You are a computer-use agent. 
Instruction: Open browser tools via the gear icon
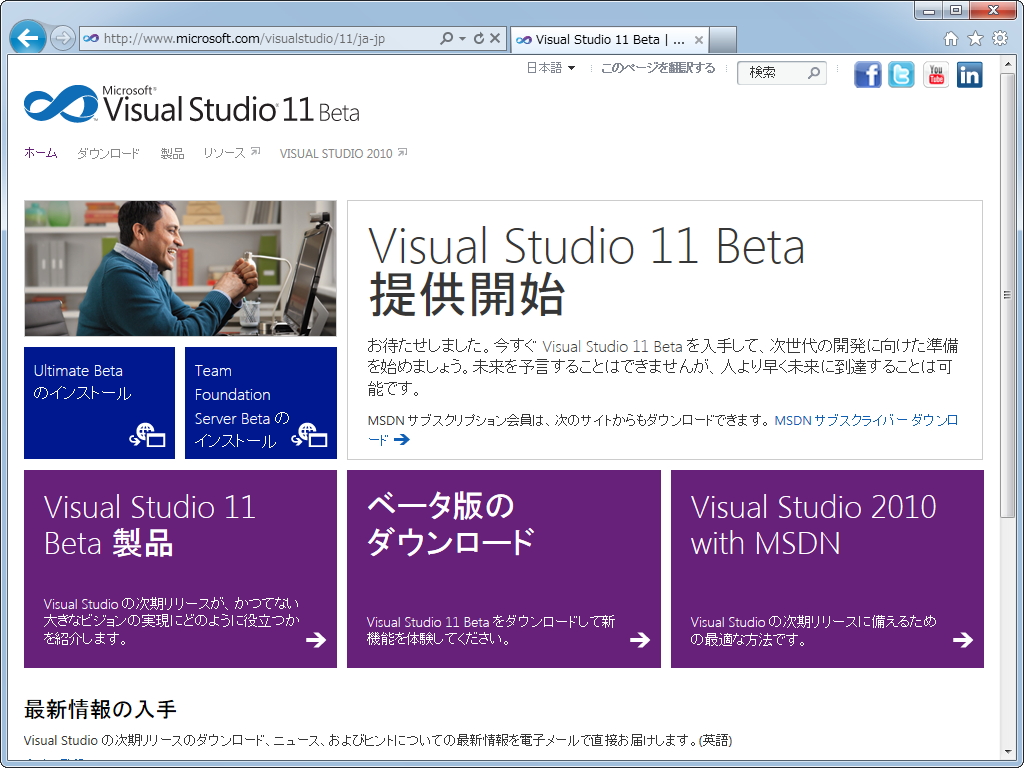(998, 37)
